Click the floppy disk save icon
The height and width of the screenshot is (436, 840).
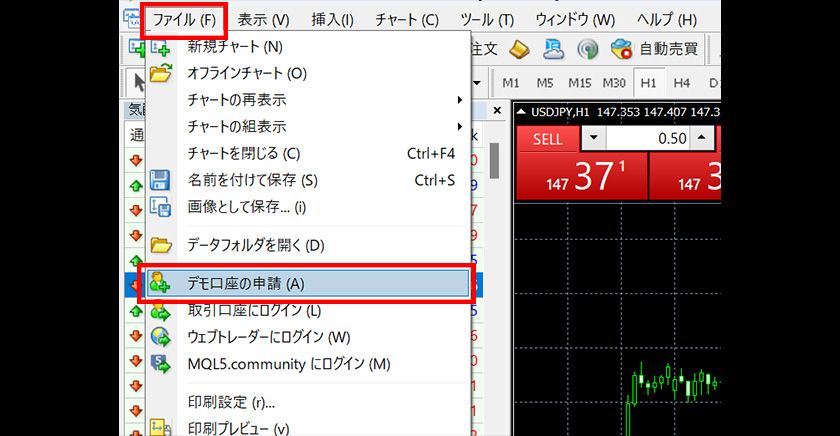[x=160, y=180]
